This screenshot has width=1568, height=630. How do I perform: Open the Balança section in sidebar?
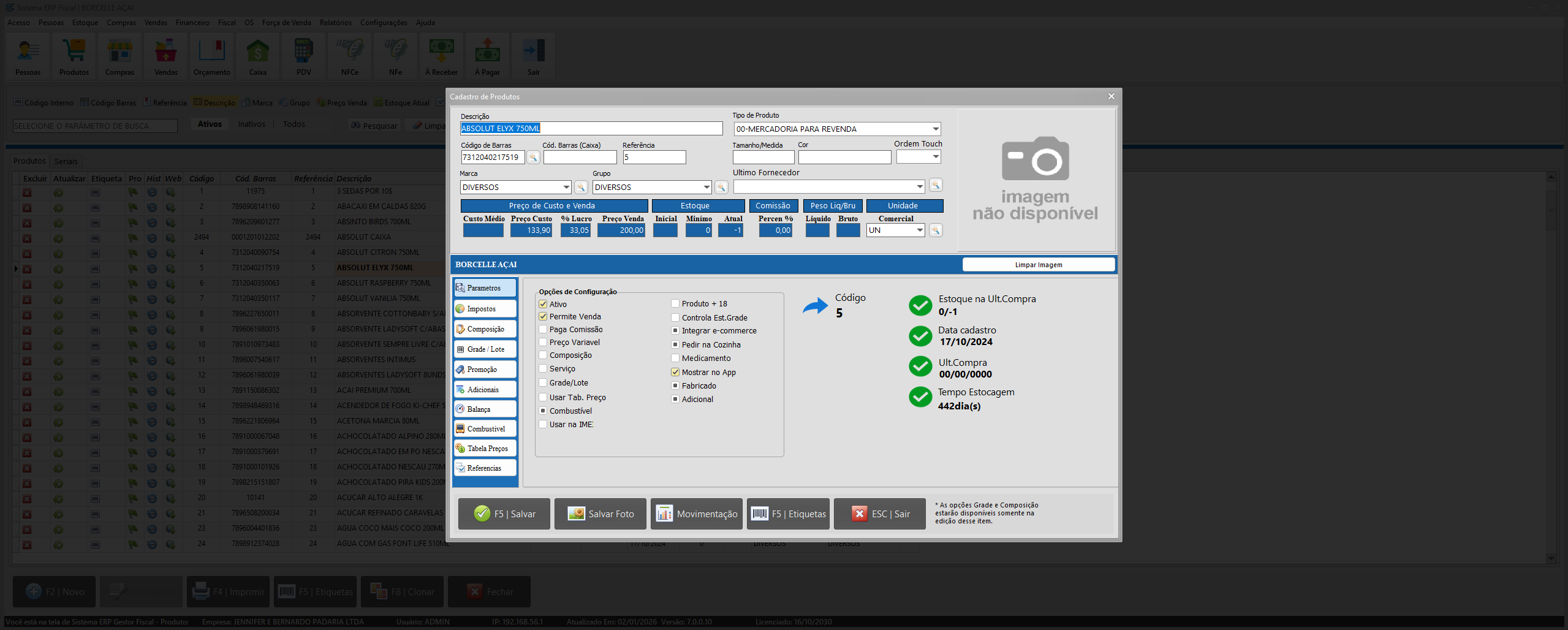tap(485, 409)
